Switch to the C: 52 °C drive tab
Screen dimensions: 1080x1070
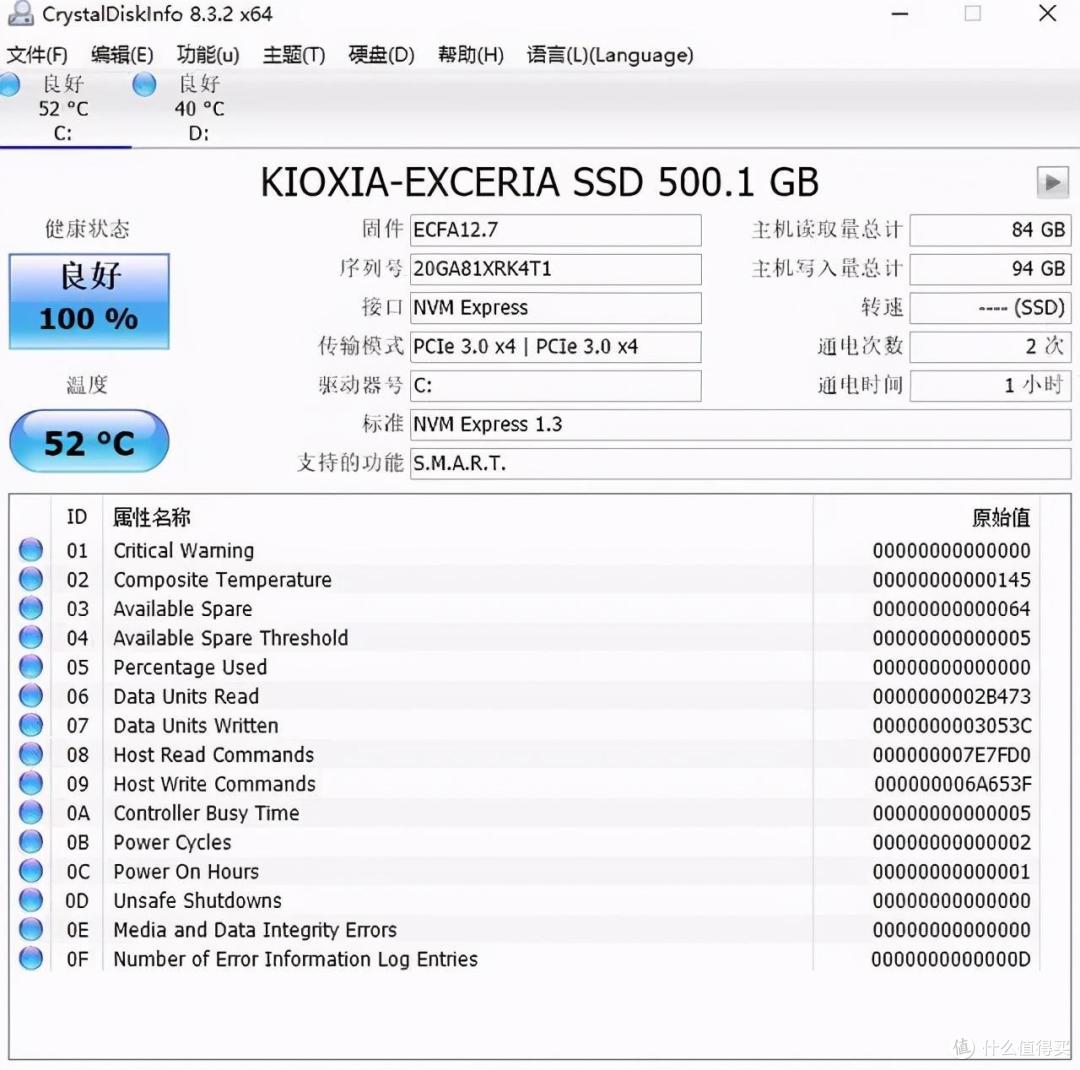click(63, 108)
